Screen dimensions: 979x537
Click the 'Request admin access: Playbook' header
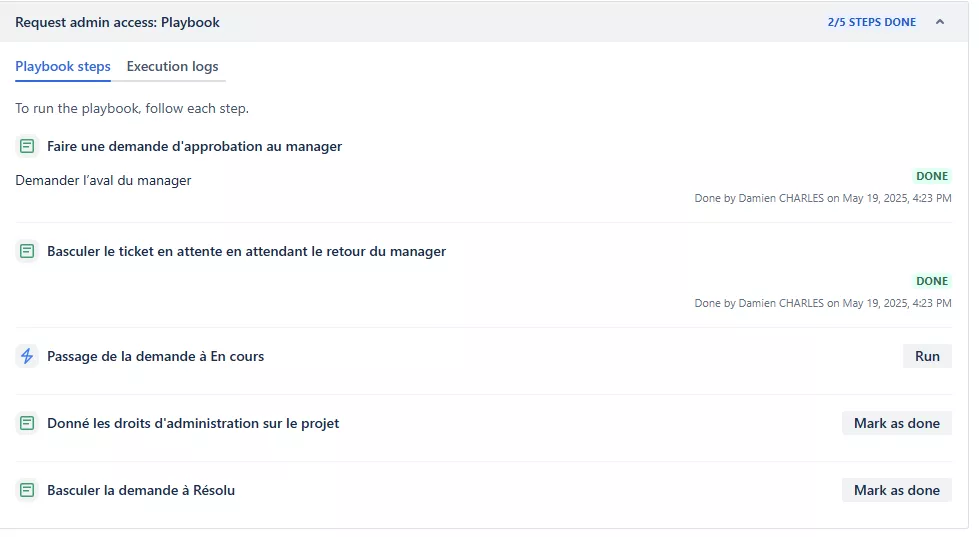pyautogui.click(x=117, y=22)
